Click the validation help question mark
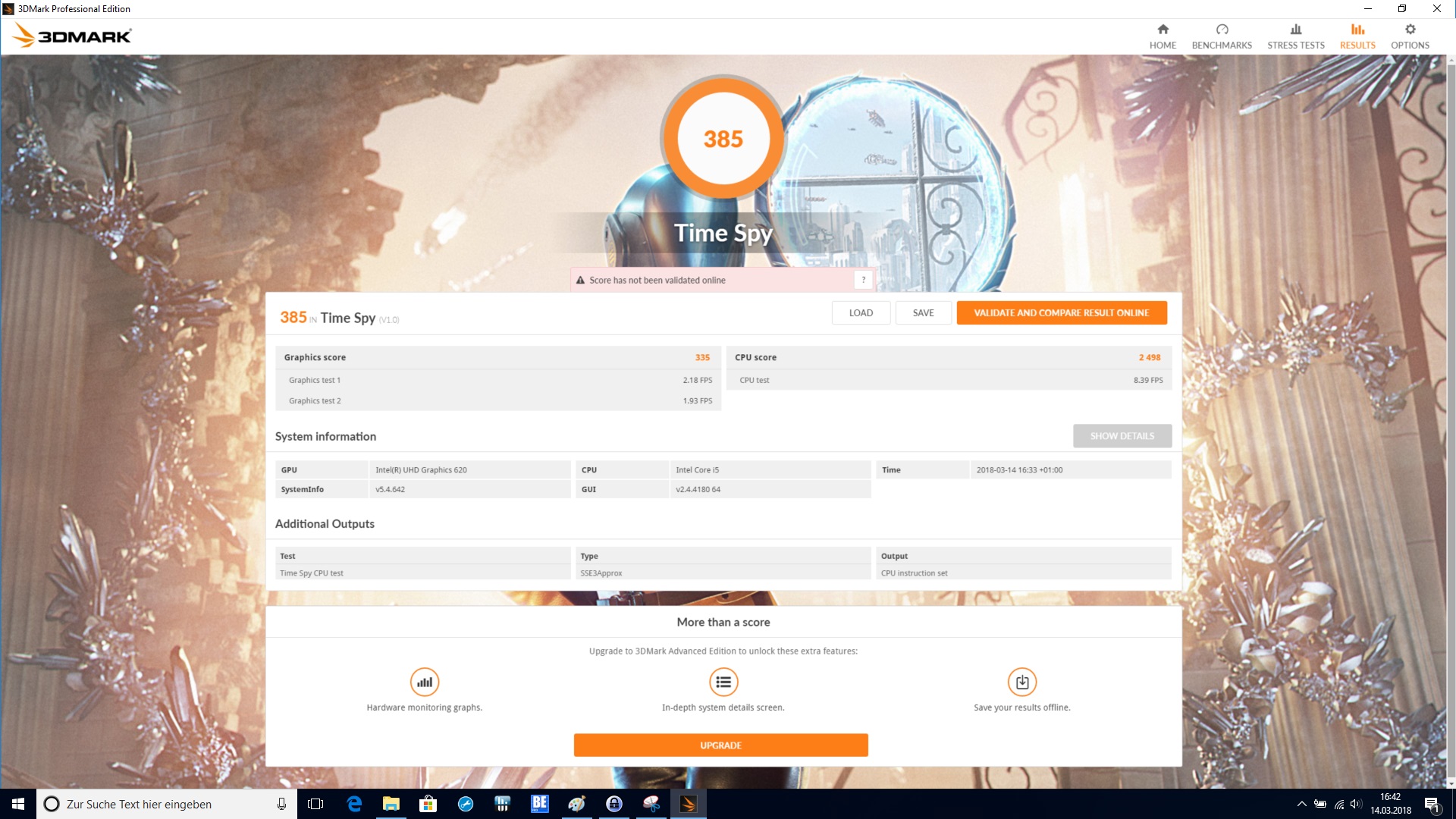 pos(863,280)
